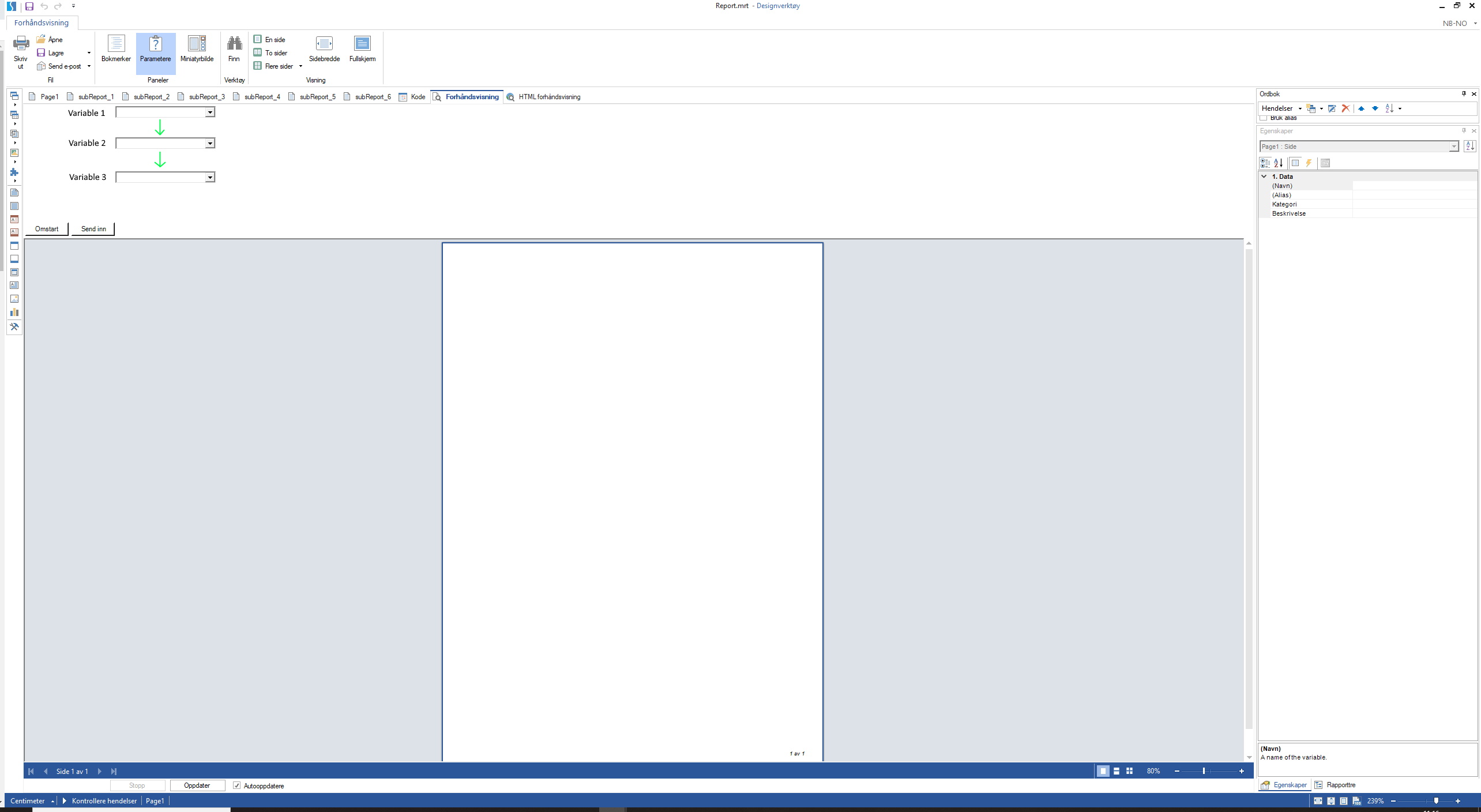Click the puzzle-piece components icon in toolbox
Viewport: 1481px width, 812px height.
coord(14,172)
